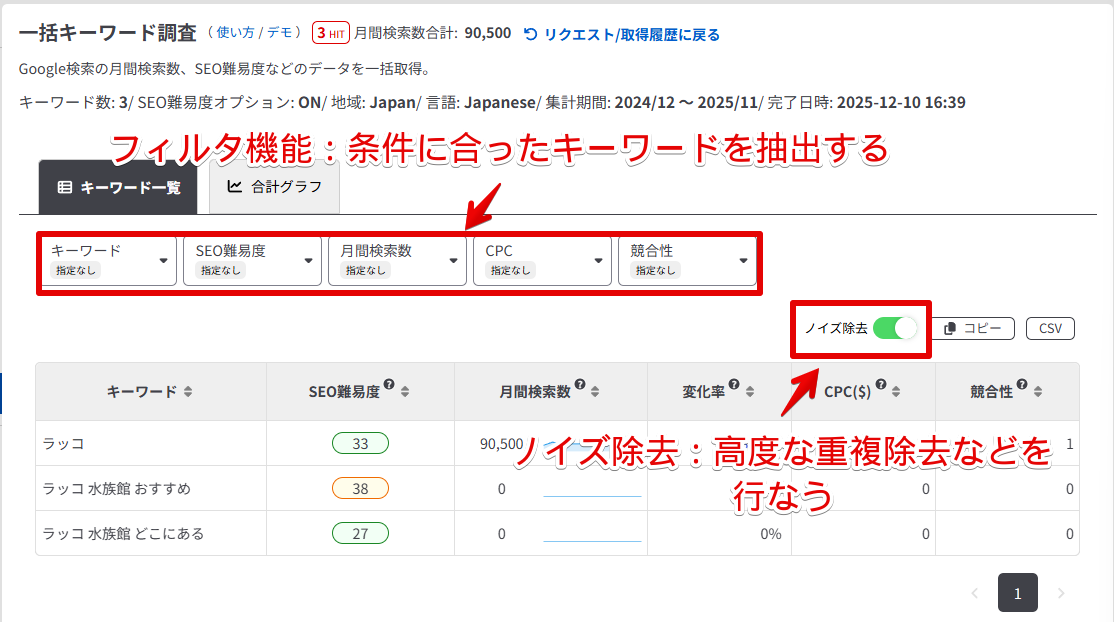1114x622 pixels.
Task: Turn off the ノイズ除去 toggle switch
Action: (893, 328)
